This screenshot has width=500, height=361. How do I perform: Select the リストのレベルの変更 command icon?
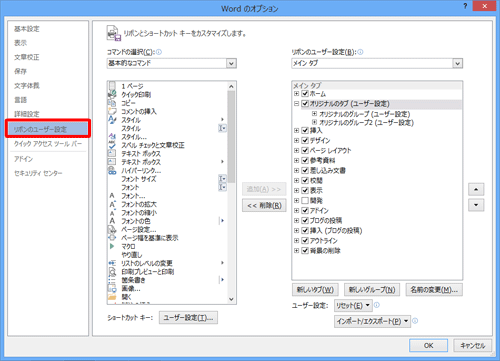point(112,263)
